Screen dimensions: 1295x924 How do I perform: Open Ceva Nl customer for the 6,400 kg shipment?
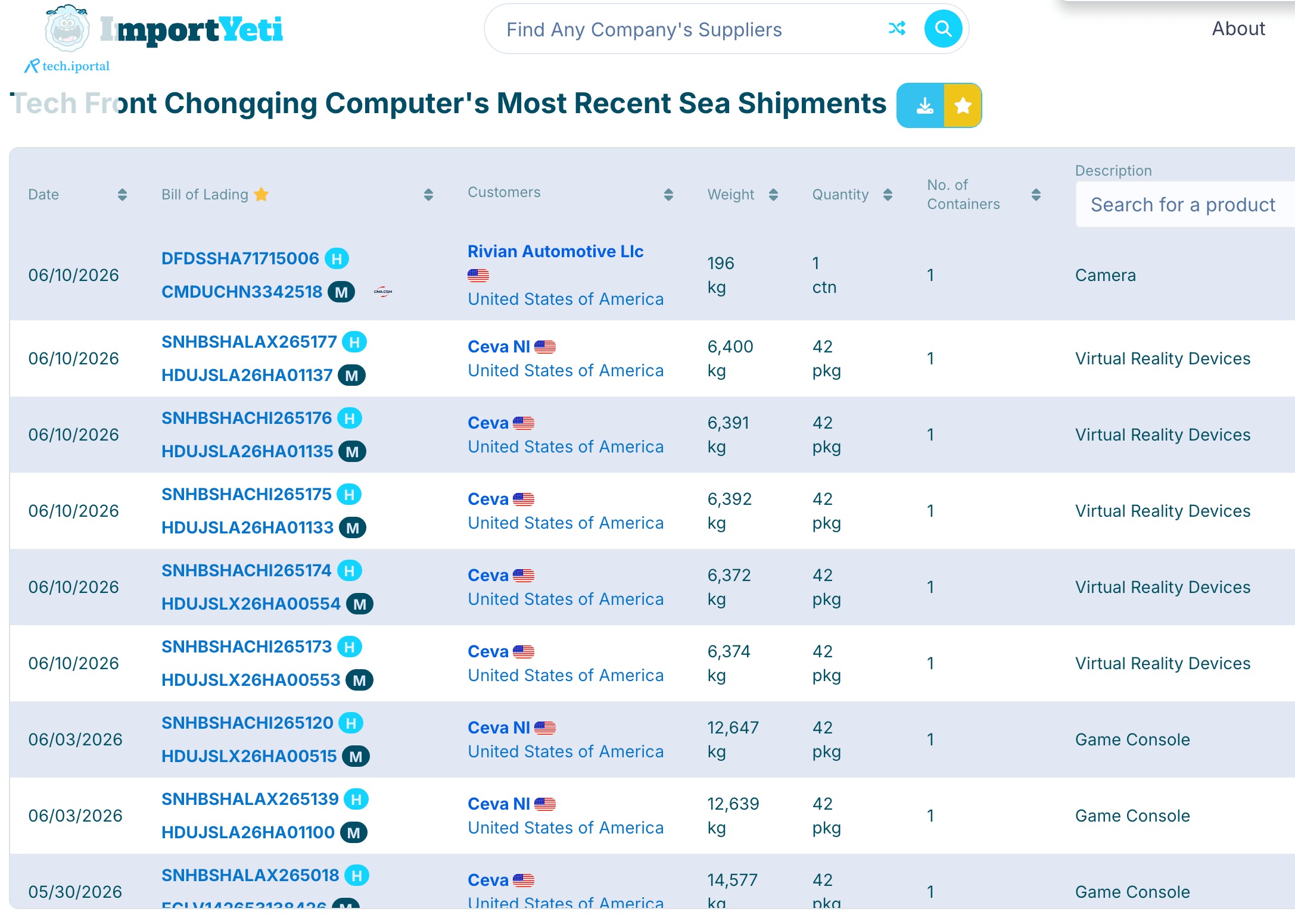click(x=499, y=346)
